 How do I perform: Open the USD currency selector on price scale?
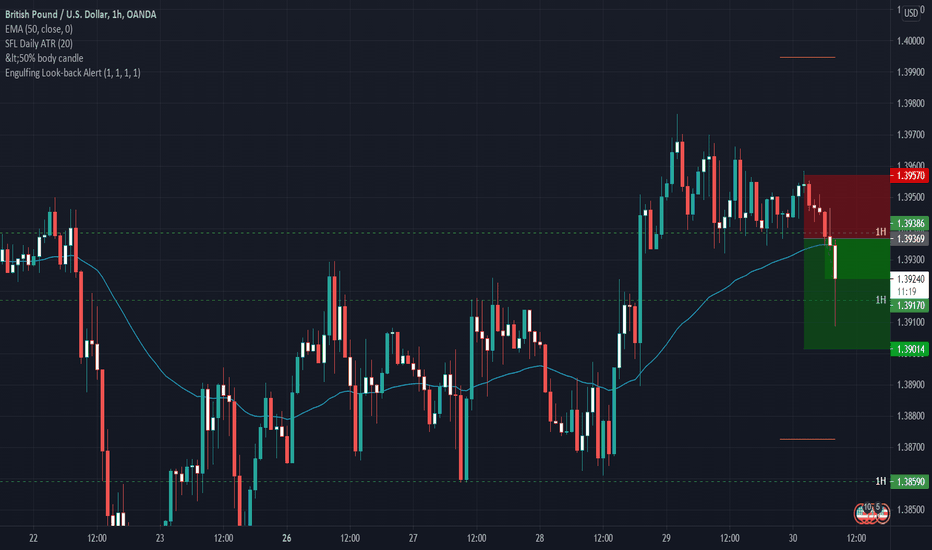click(911, 13)
